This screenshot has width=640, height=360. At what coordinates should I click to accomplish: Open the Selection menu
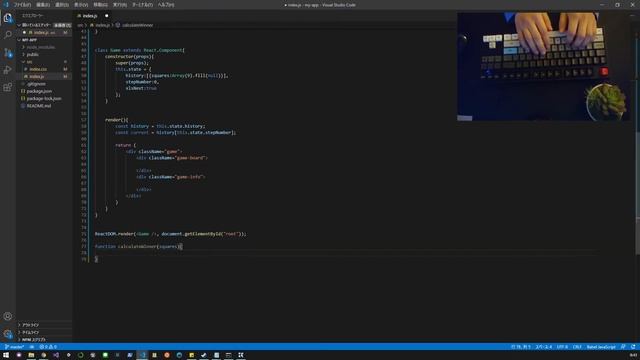62,5
